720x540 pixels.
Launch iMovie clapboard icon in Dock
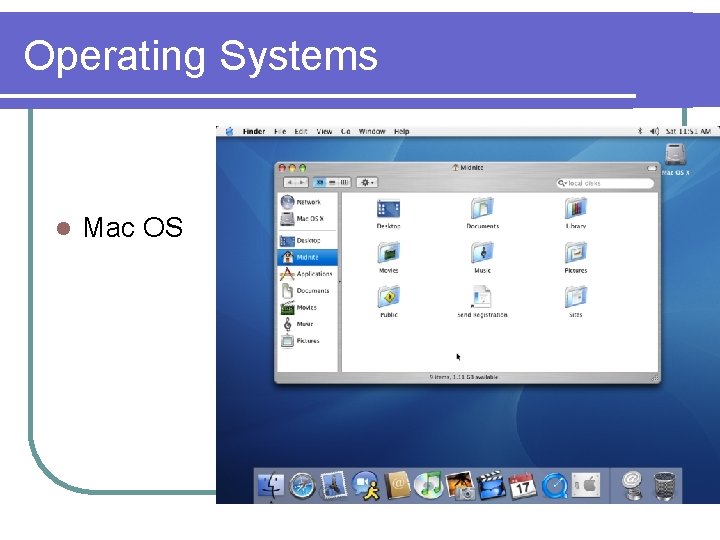(x=490, y=486)
